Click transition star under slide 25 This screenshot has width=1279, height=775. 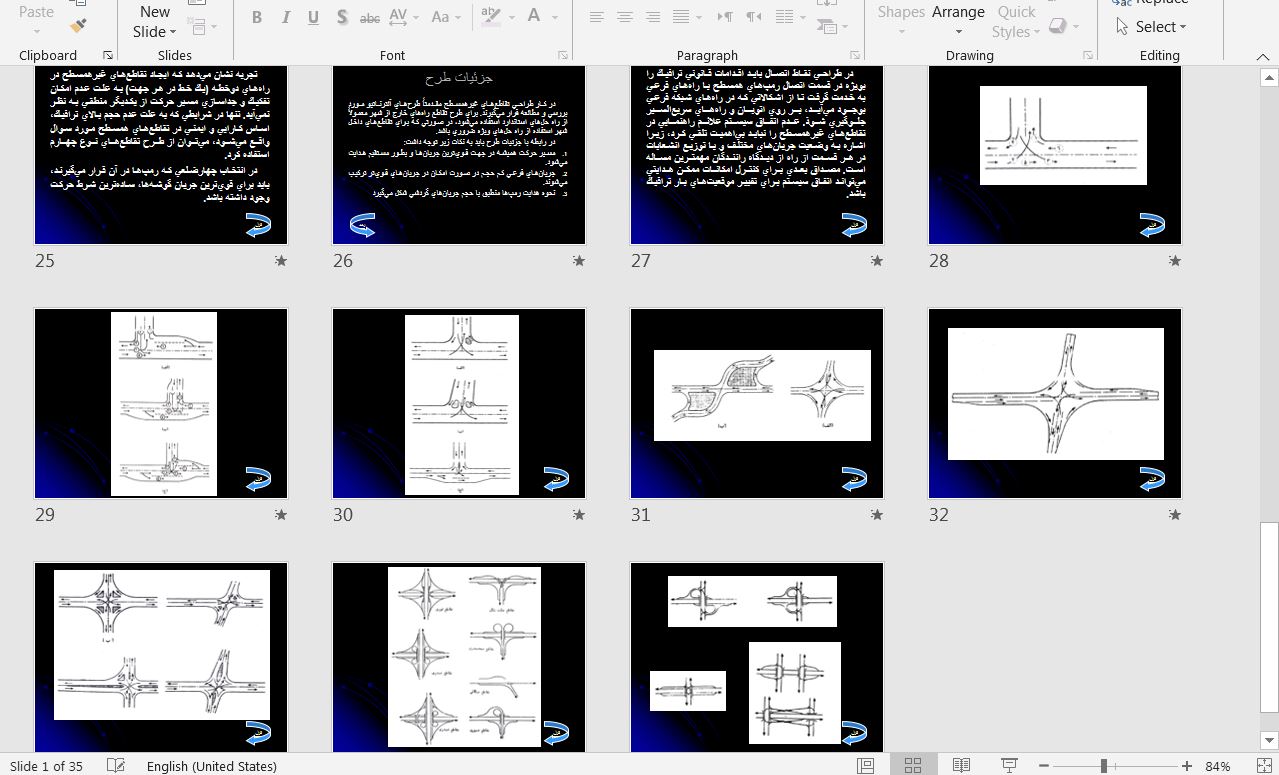pyautogui.click(x=281, y=261)
